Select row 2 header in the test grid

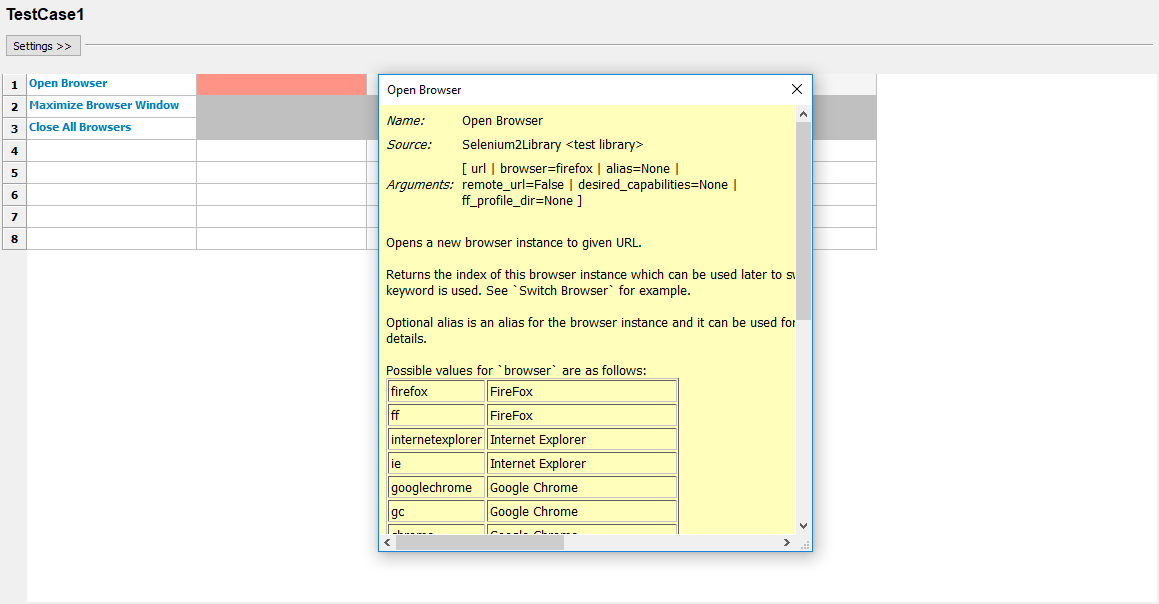tap(13, 106)
